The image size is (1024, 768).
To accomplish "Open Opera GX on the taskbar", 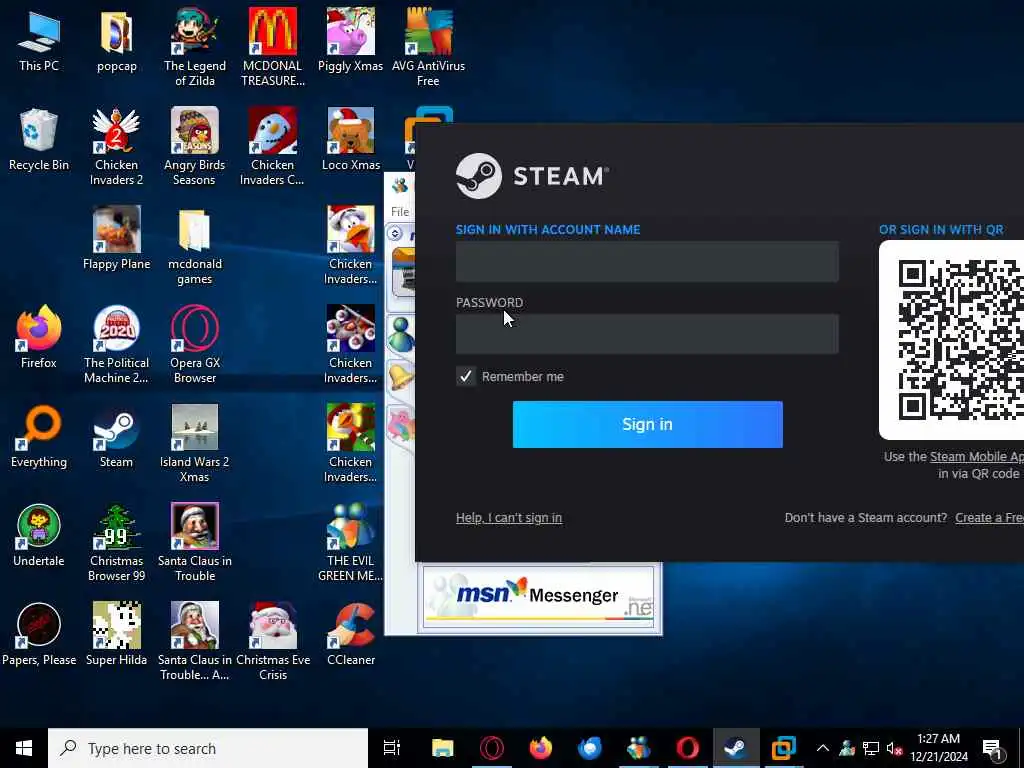I will [492, 748].
